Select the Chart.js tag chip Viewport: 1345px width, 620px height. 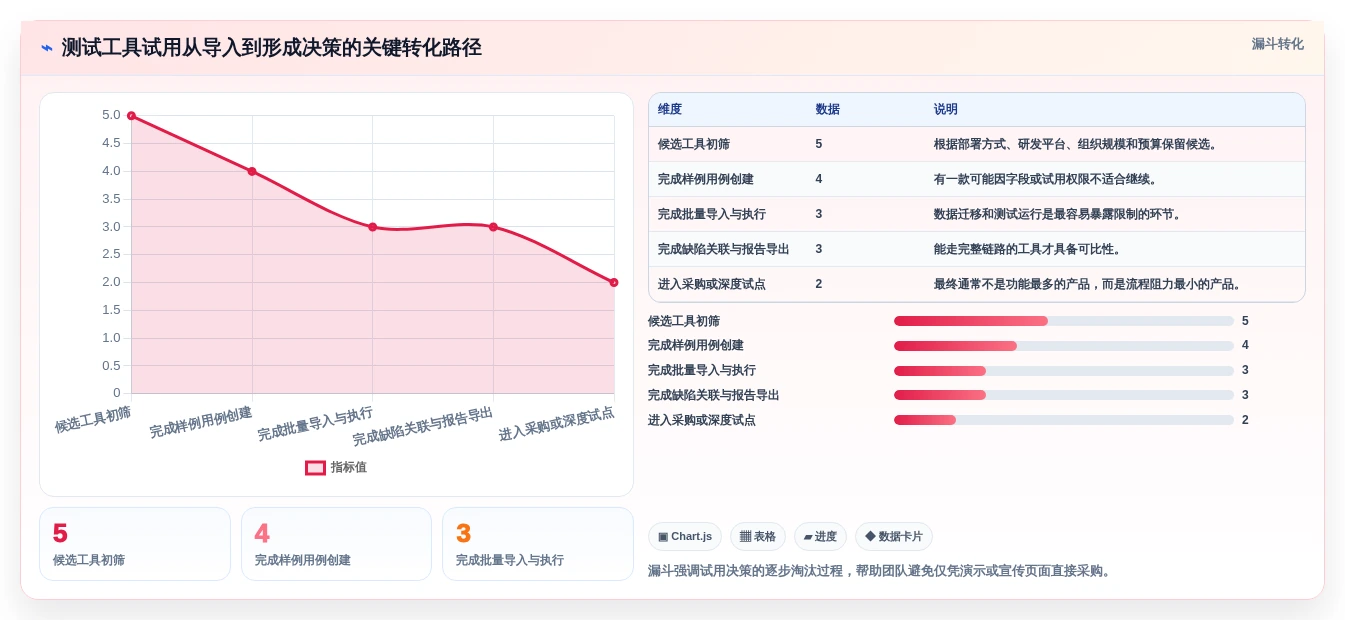point(685,537)
